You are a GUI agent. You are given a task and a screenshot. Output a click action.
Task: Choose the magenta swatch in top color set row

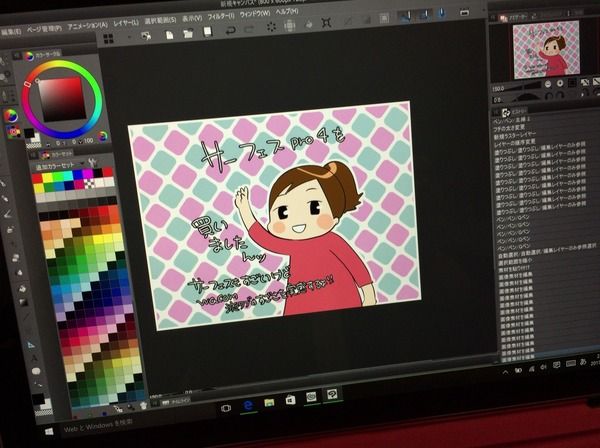tap(88, 174)
